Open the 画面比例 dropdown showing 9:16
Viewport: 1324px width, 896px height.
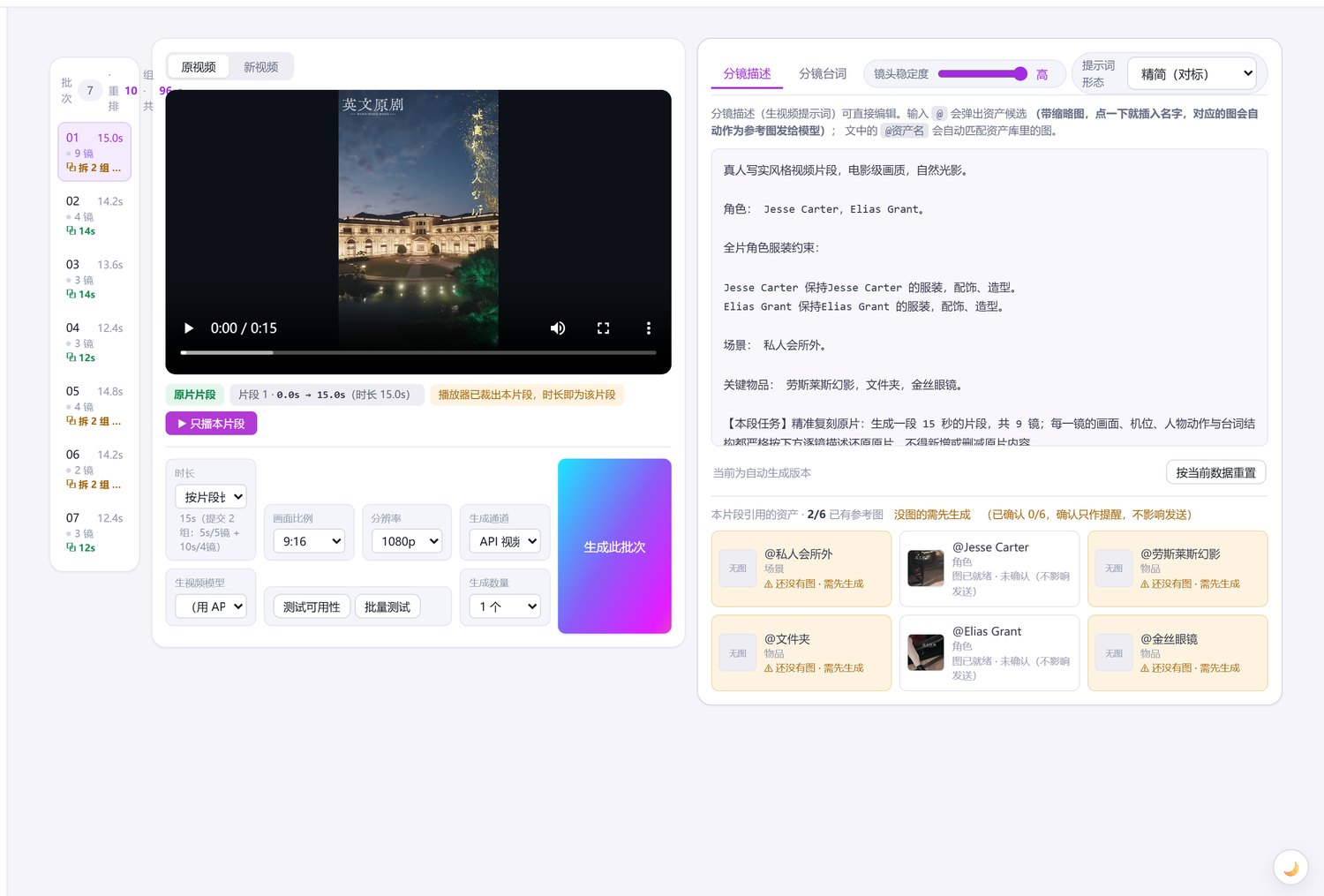pyautogui.click(x=309, y=541)
